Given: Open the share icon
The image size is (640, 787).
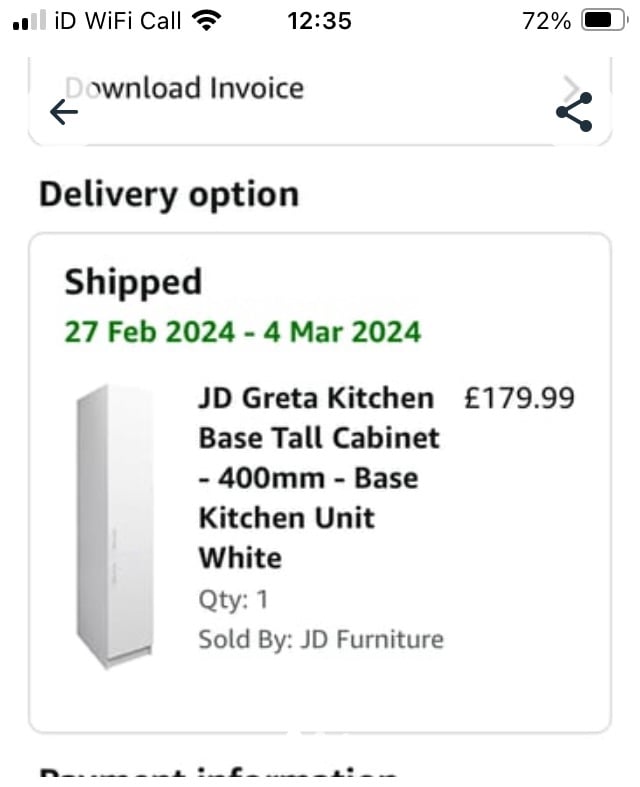Looking at the screenshot, I should [x=574, y=112].
